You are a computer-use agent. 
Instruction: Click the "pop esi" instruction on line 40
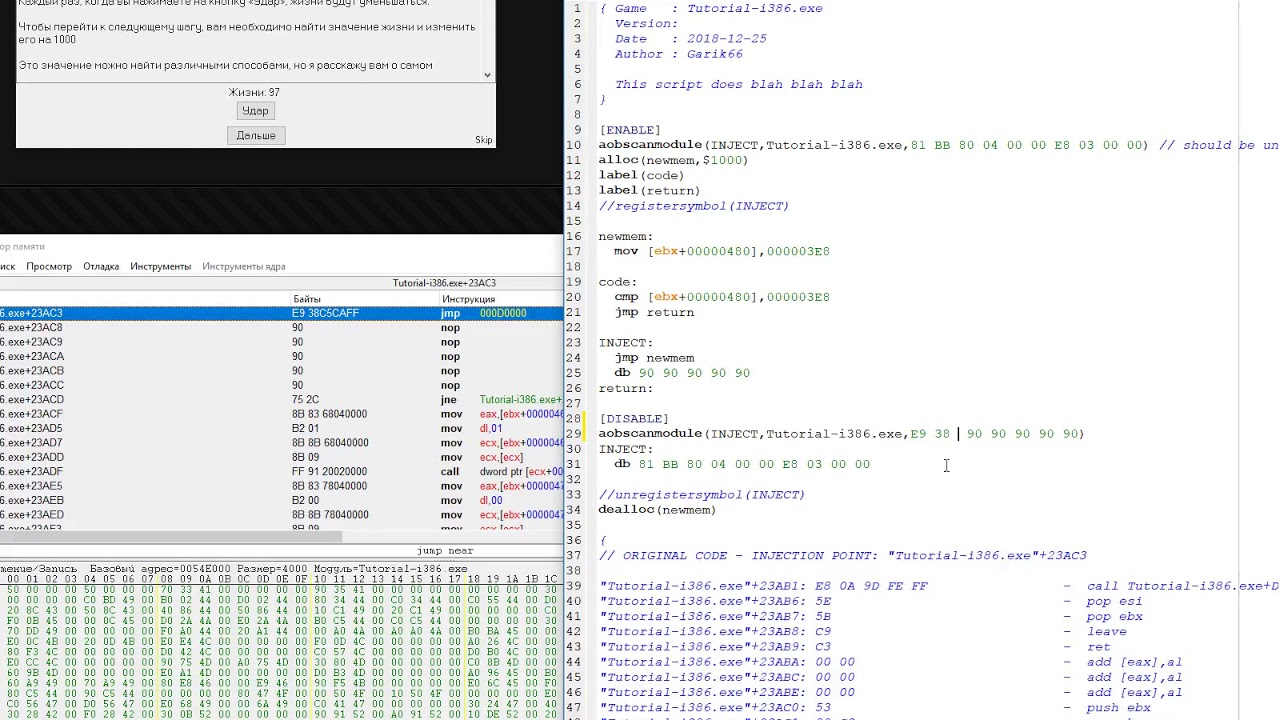tap(1114, 601)
